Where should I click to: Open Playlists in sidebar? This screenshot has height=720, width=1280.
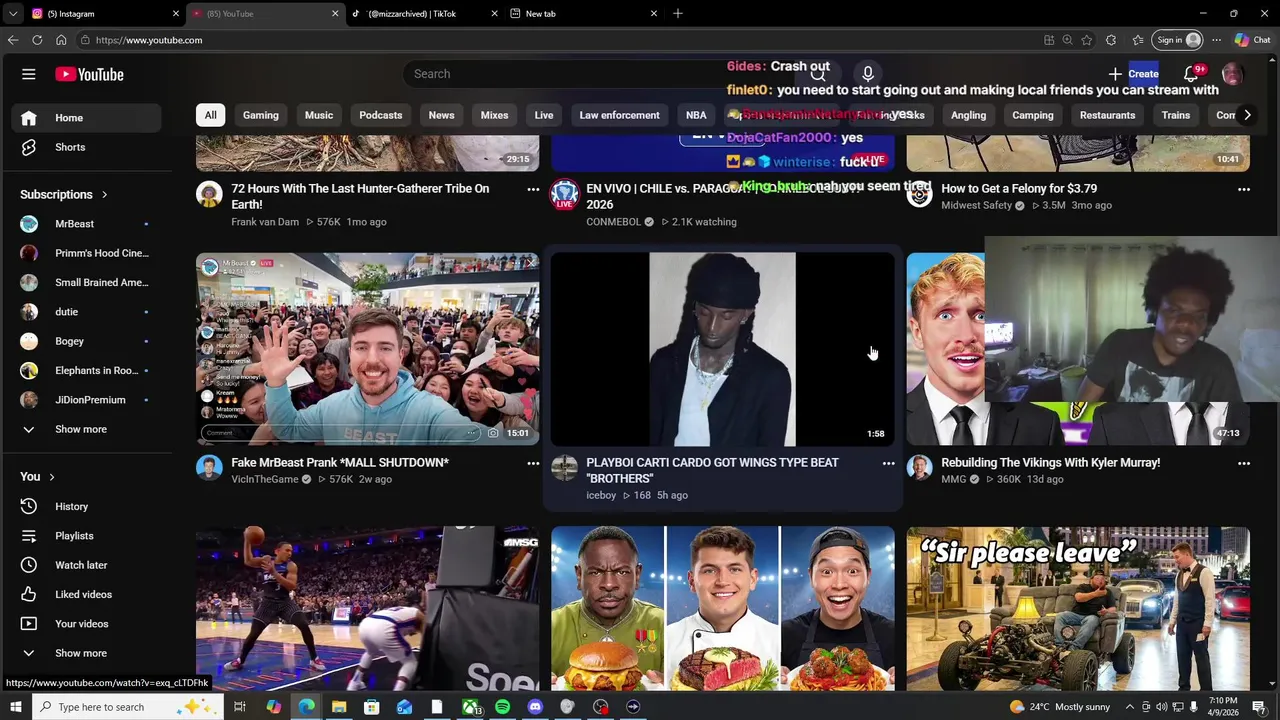[x=86, y=536]
